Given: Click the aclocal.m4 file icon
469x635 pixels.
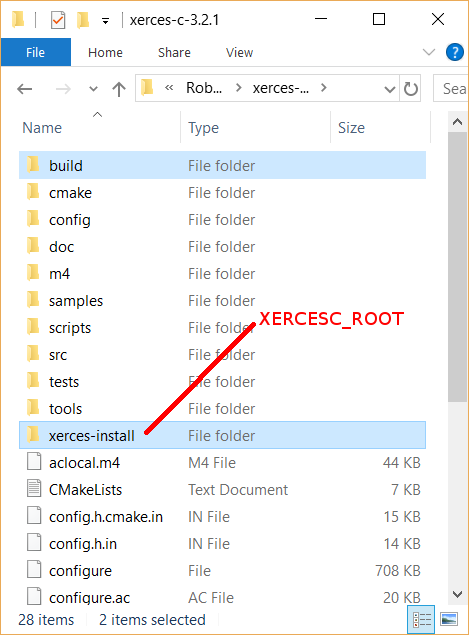Looking at the screenshot, I should (34, 461).
